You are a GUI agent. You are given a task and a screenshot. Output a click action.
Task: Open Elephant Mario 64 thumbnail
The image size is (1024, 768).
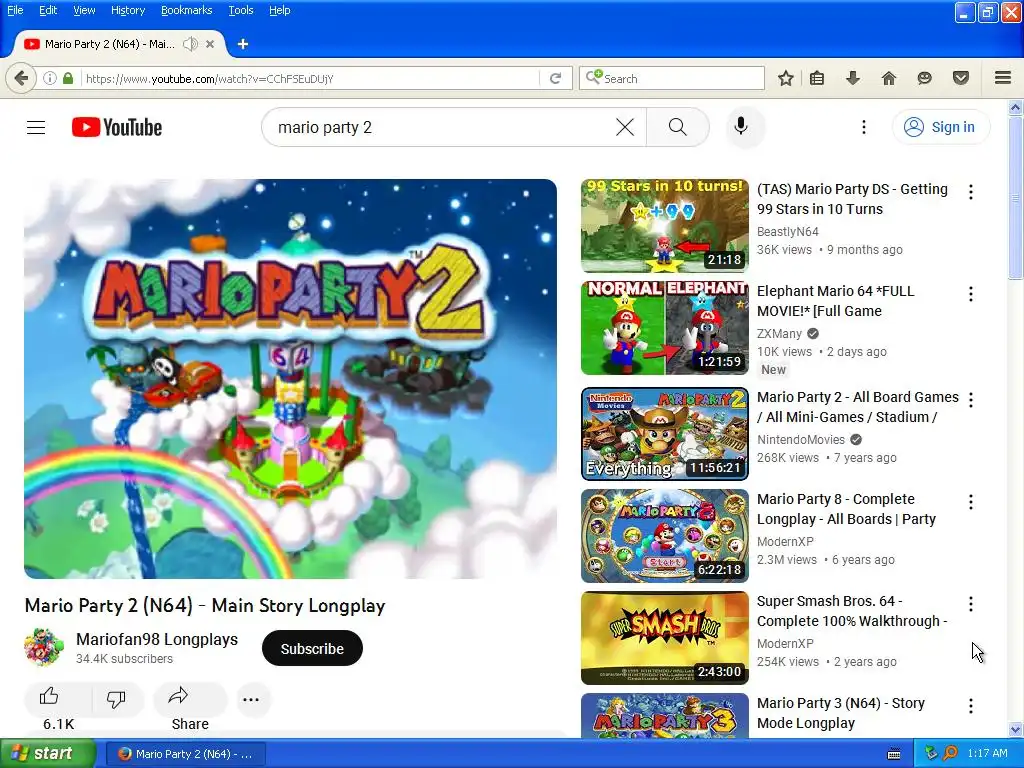click(665, 328)
